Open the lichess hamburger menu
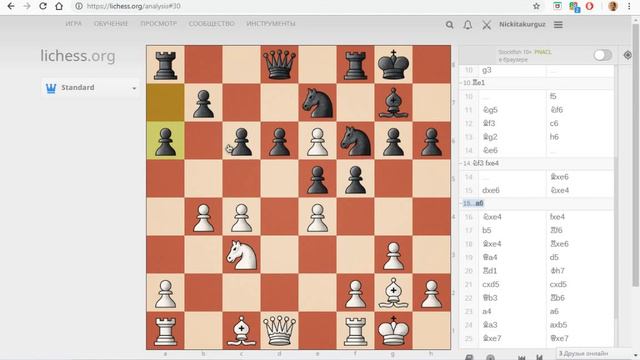 coord(558,25)
